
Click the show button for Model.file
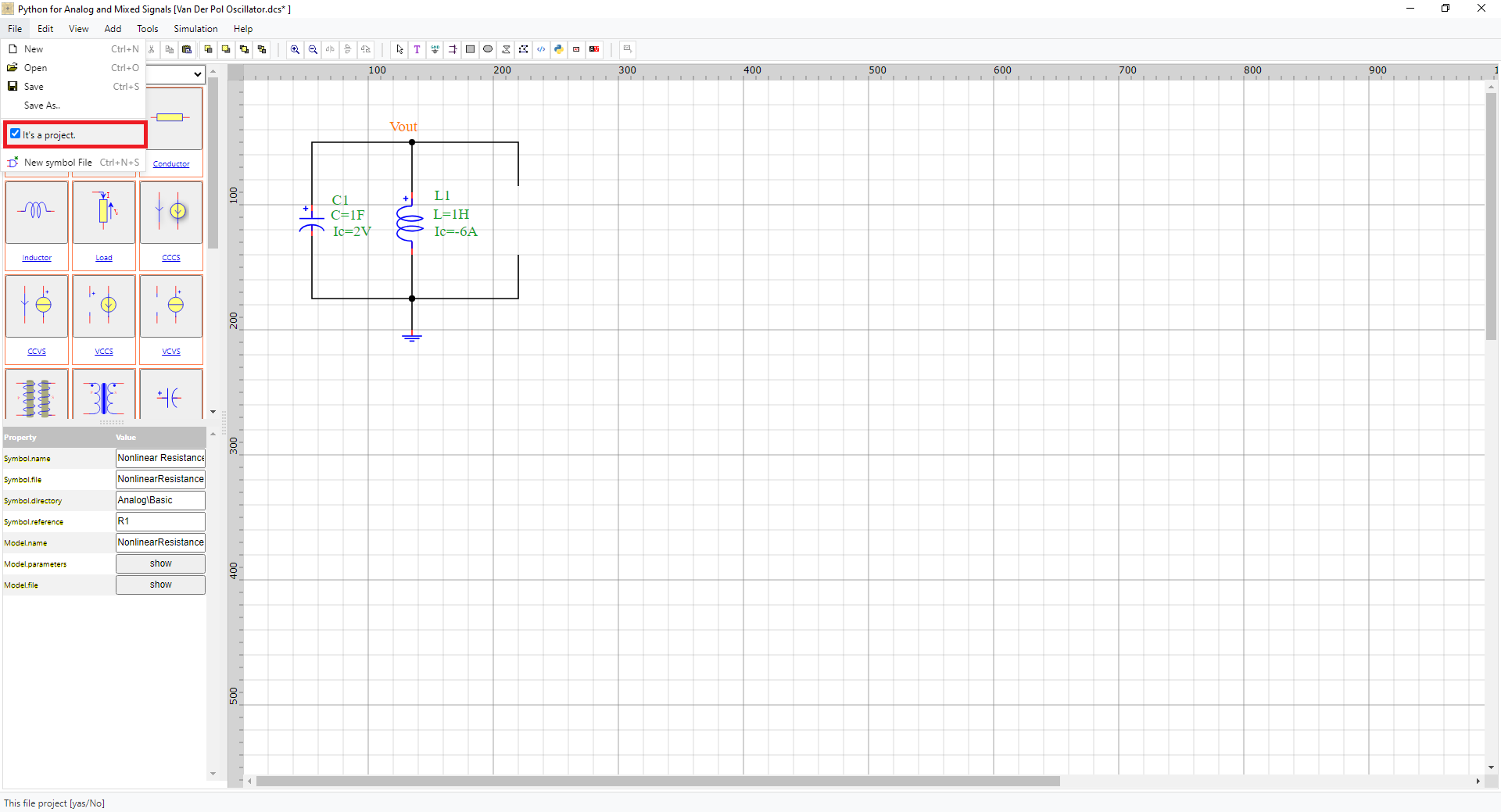[x=160, y=585]
